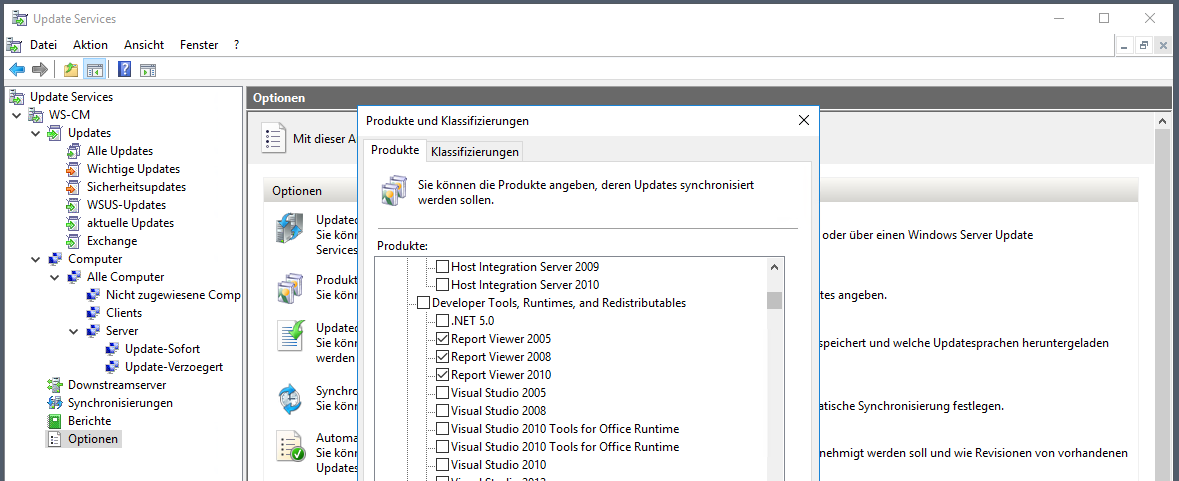Viewport: 1179px width, 481px height.
Task: Click the Back arrow toolbar icon
Action: [17, 70]
